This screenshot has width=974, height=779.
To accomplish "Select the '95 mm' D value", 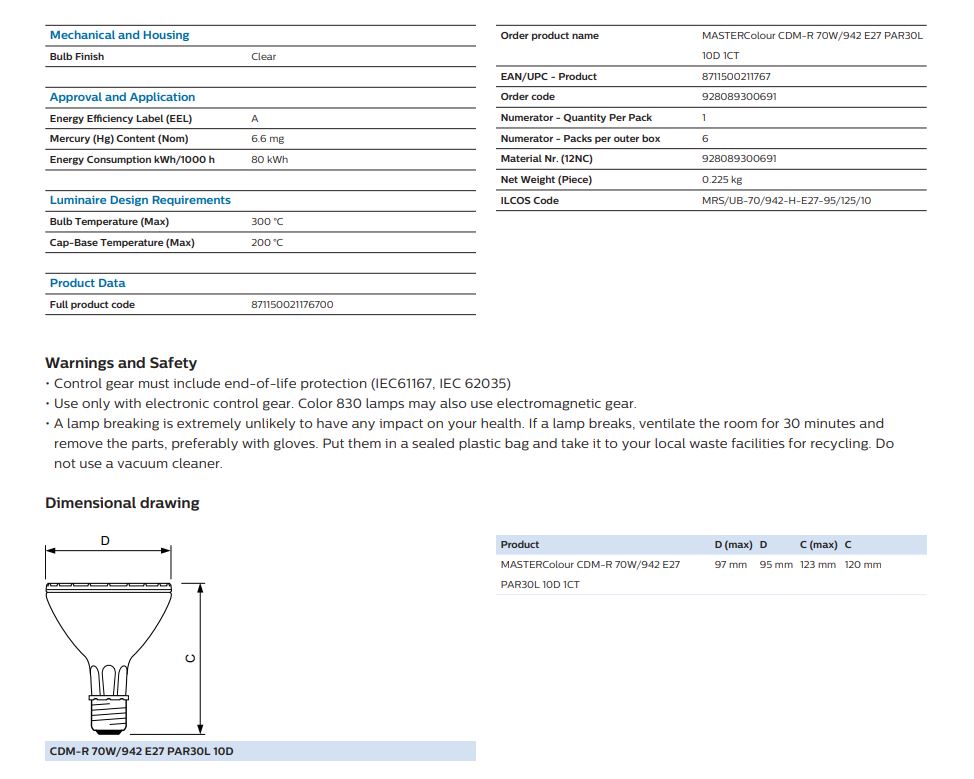I will (x=776, y=565).
